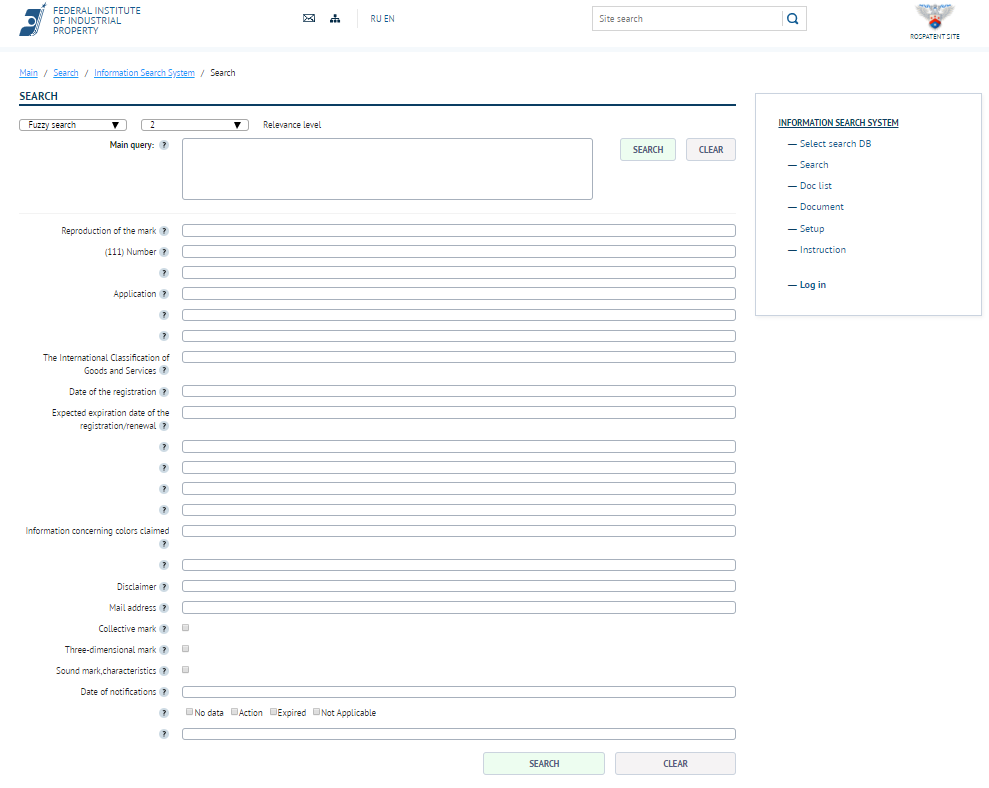Screen dimensions: 989x788
Task: Focus the Date of the registration field
Action: click(x=459, y=391)
